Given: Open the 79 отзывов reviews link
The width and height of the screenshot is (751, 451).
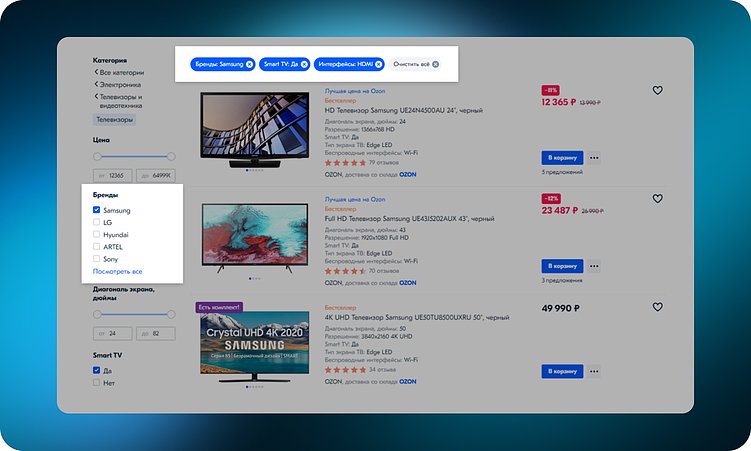Looking at the screenshot, I should click(384, 163).
